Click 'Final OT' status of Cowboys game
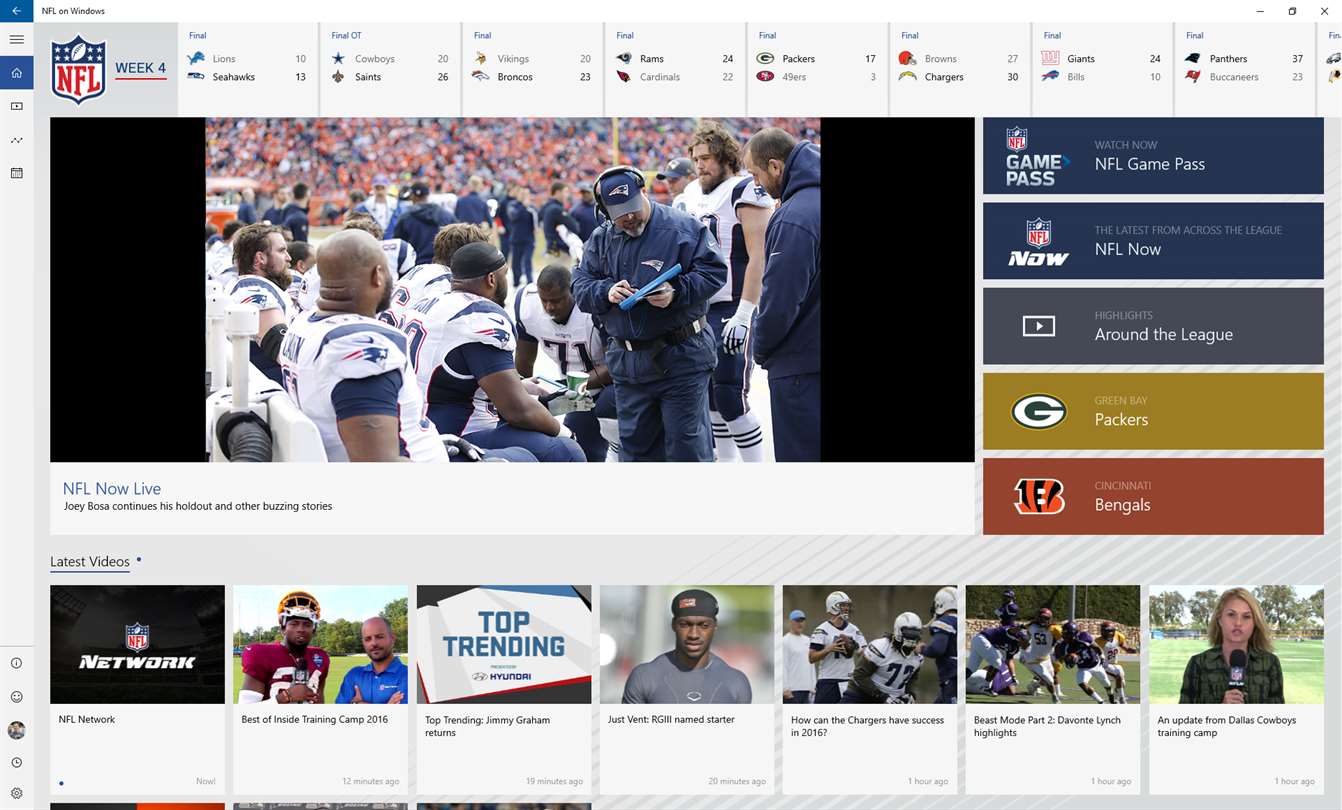Screen dimensions: 1342x810 (x=346, y=36)
